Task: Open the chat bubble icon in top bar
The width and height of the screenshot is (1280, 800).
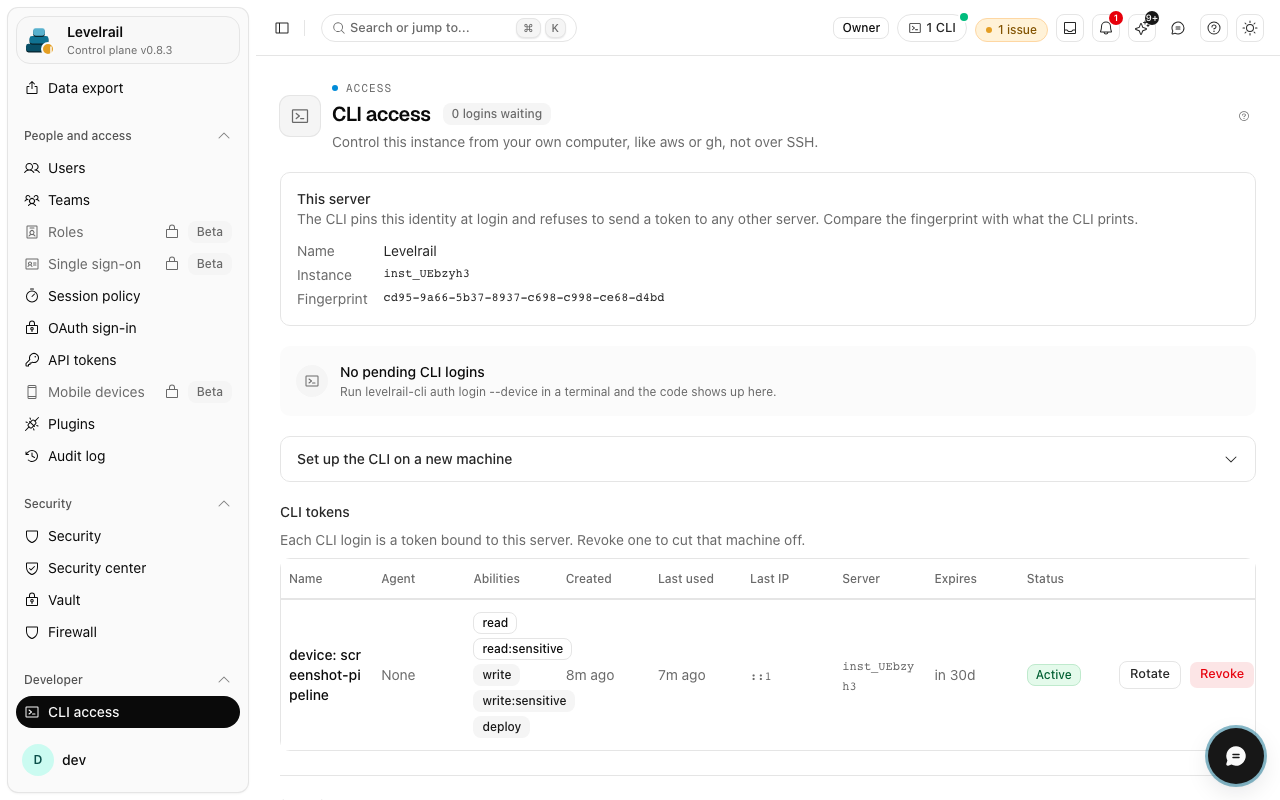Action: (1178, 28)
